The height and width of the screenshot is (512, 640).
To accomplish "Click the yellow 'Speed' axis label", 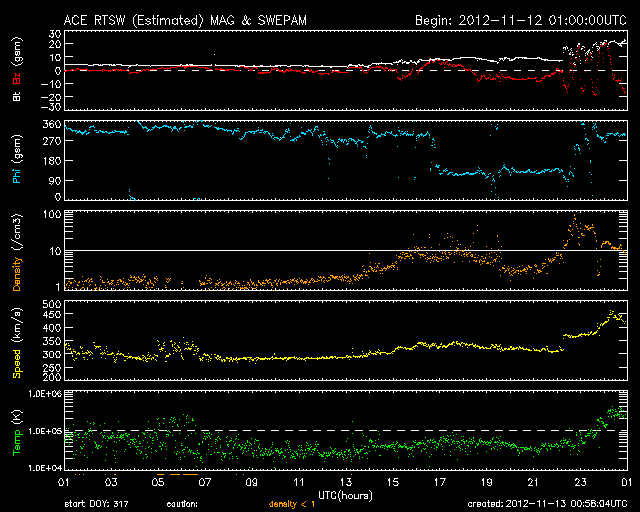I will (17, 364).
